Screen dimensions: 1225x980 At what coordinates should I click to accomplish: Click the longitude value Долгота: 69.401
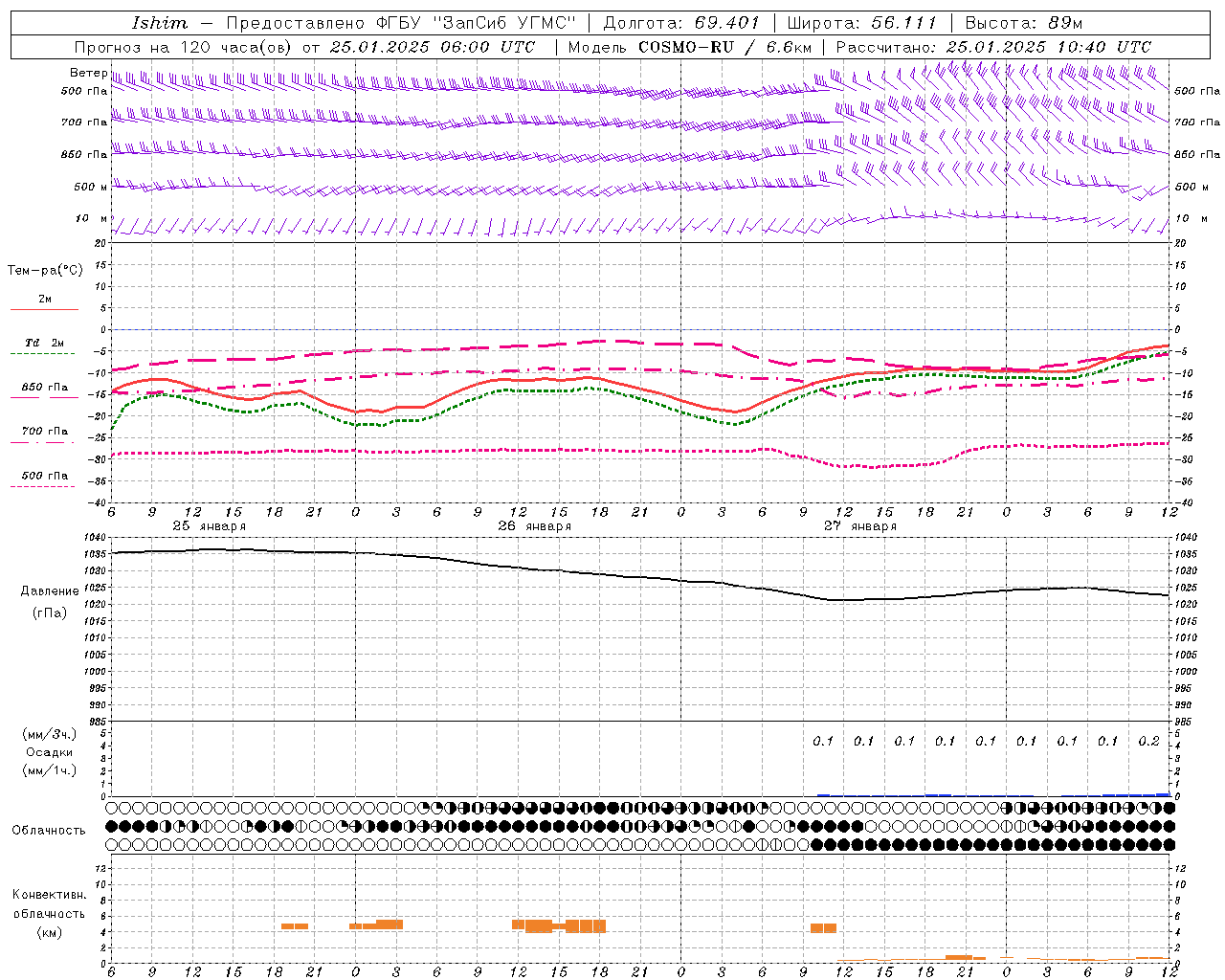tap(681, 23)
